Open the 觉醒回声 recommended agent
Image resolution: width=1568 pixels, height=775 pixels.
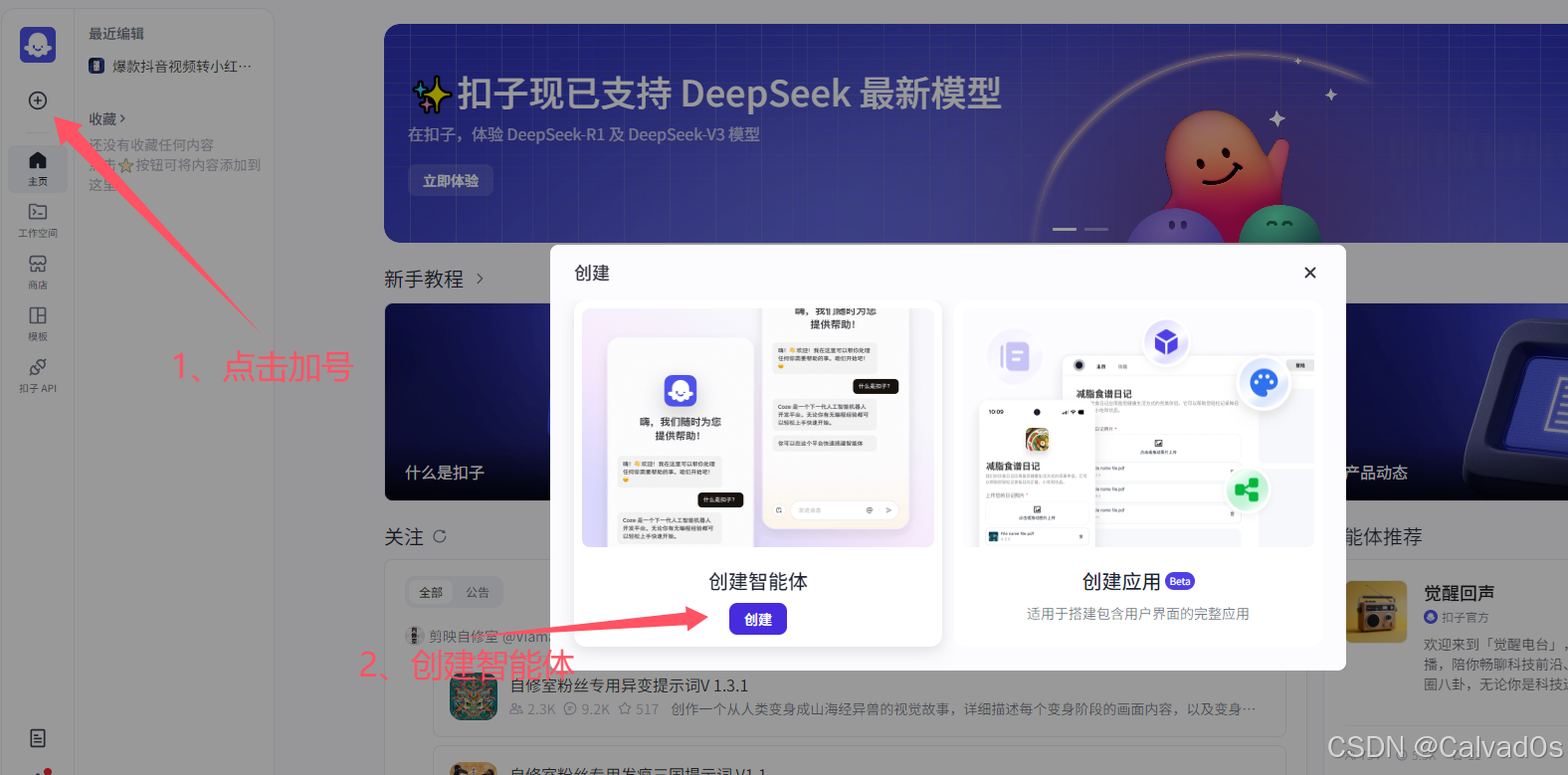1459,593
